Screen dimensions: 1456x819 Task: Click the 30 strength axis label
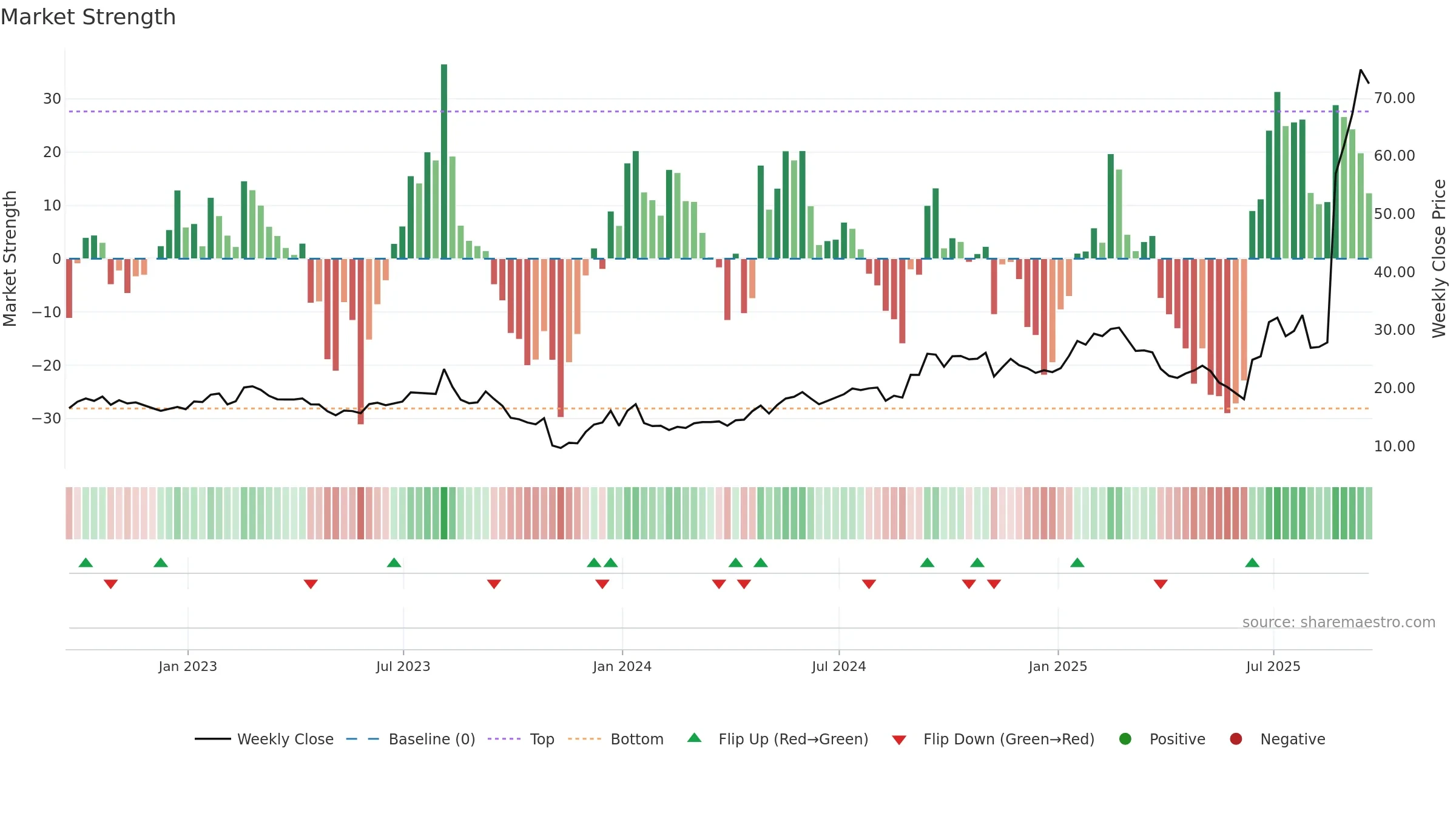[52, 99]
